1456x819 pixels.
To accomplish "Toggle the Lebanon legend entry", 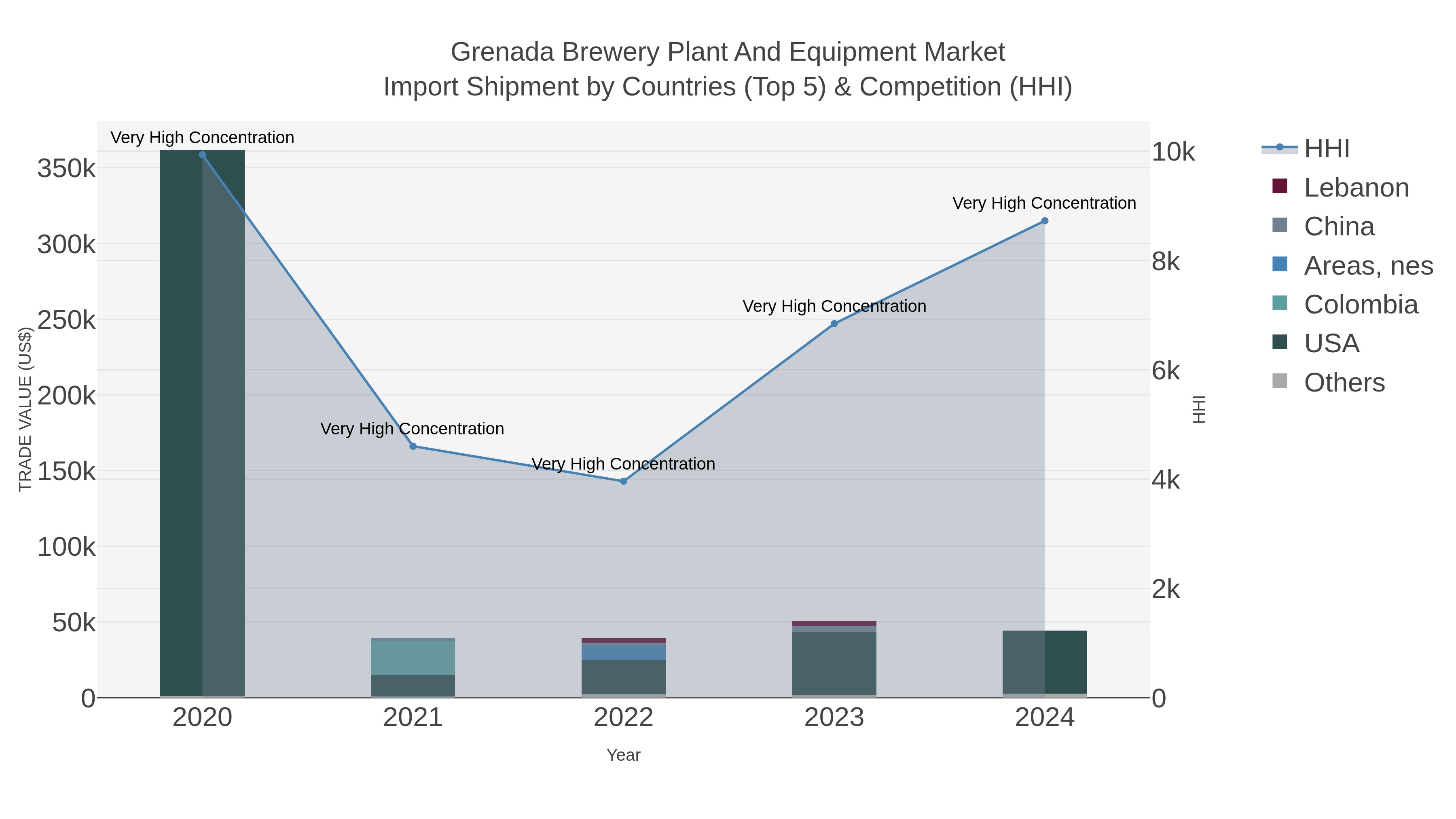I will [x=1340, y=187].
